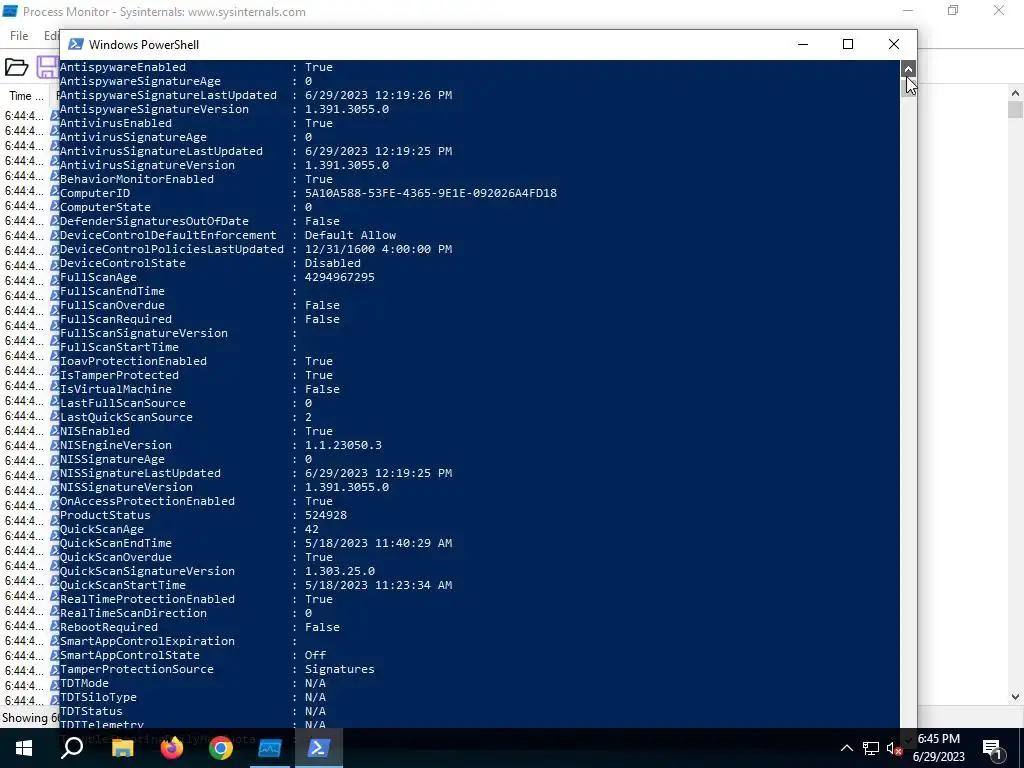
Task: Click the 'Default Allow' value
Action: pos(350,235)
